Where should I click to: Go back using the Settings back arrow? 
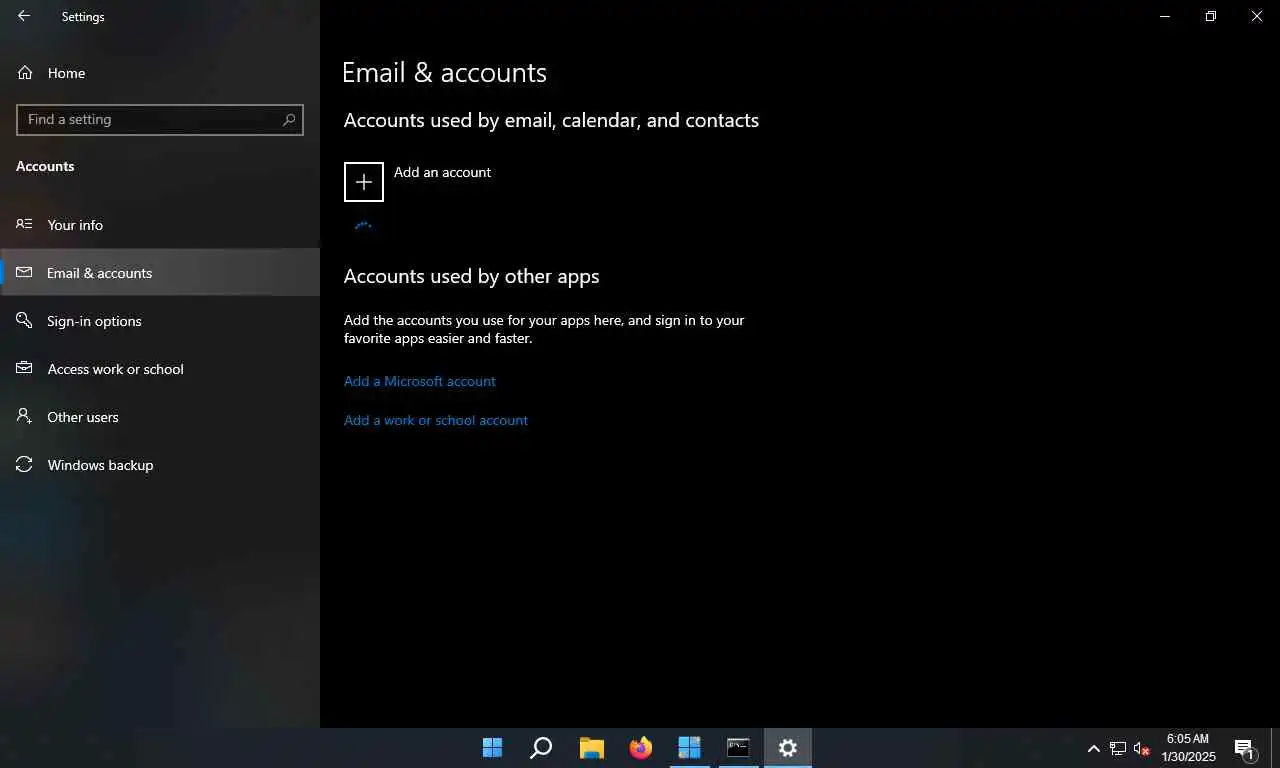click(x=24, y=16)
